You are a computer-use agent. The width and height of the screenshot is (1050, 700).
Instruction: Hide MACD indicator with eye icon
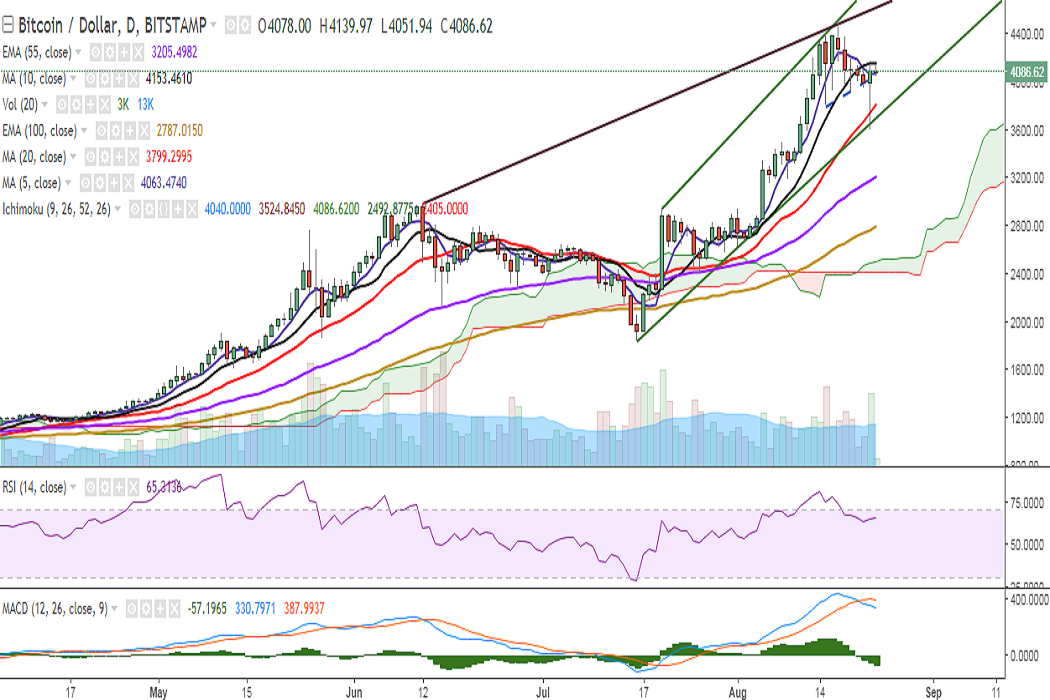click(132, 609)
